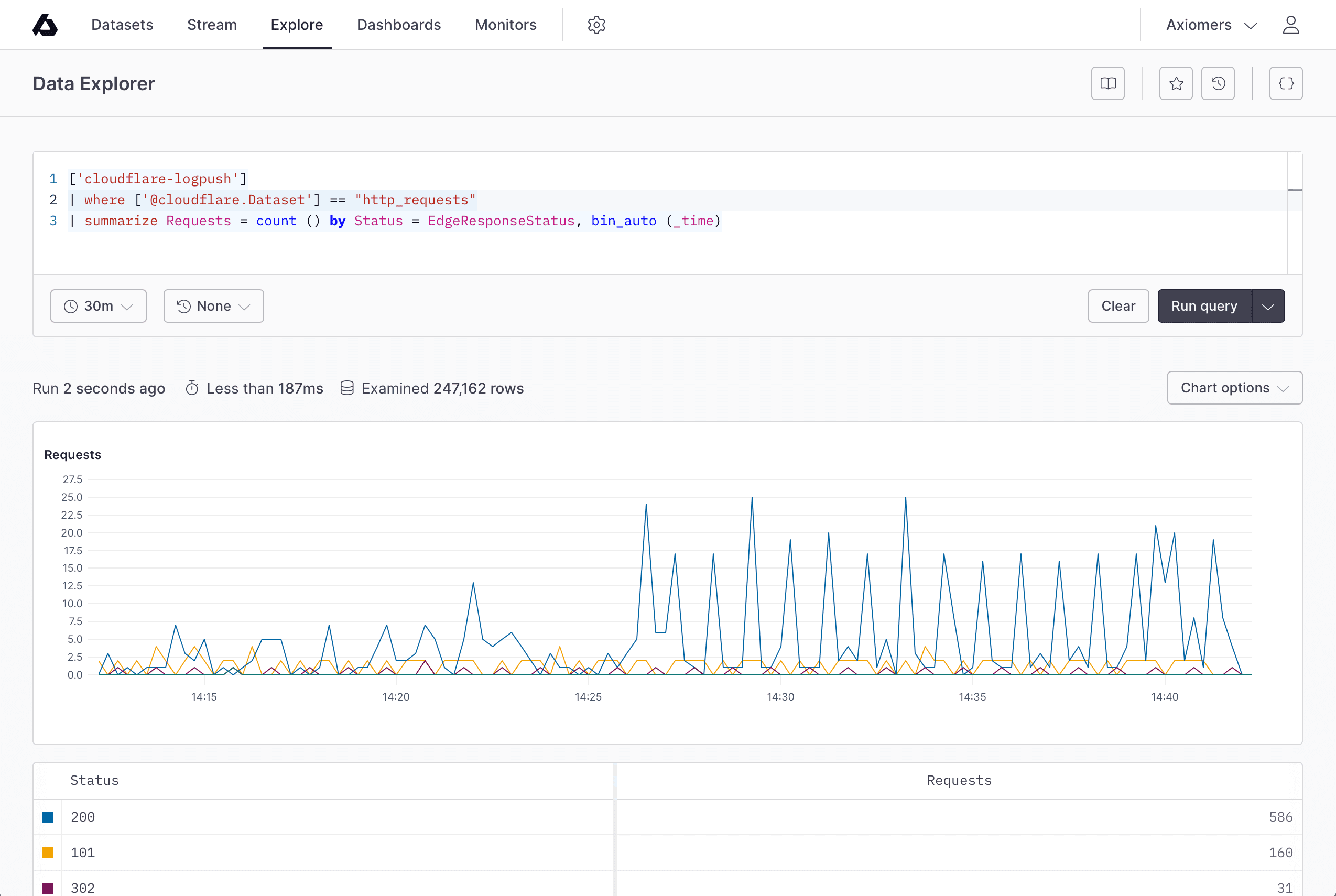Open the Dashboards tab
The height and width of the screenshot is (896, 1336).
coord(399,25)
